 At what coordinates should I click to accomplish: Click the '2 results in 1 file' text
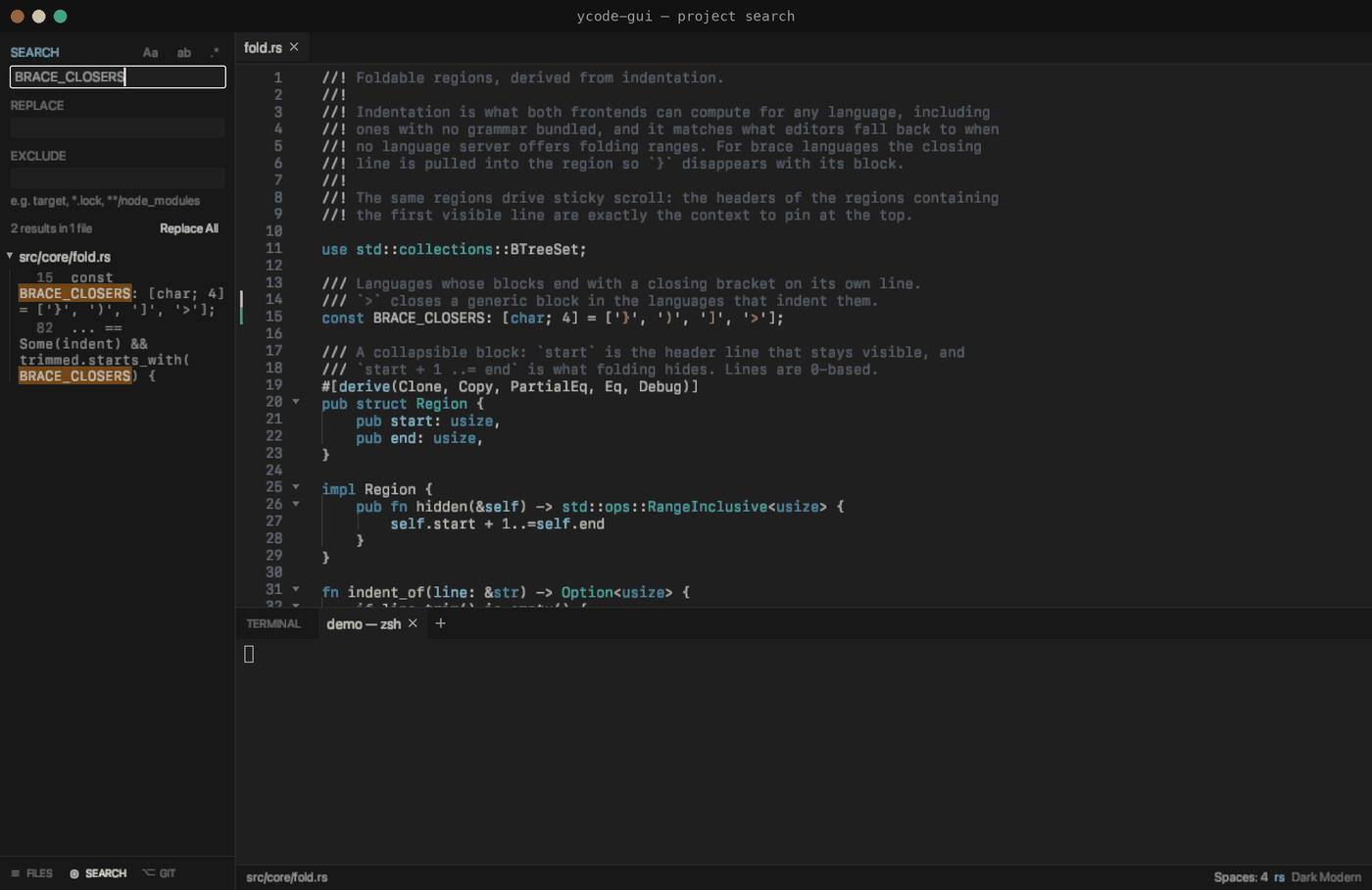pyautogui.click(x=51, y=228)
